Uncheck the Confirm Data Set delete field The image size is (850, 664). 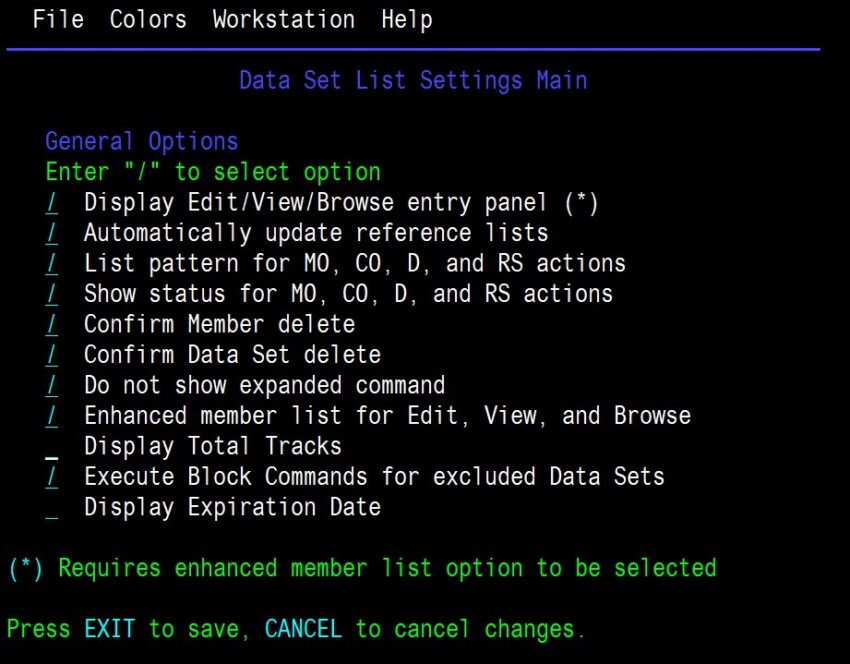[x=52, y=355]
